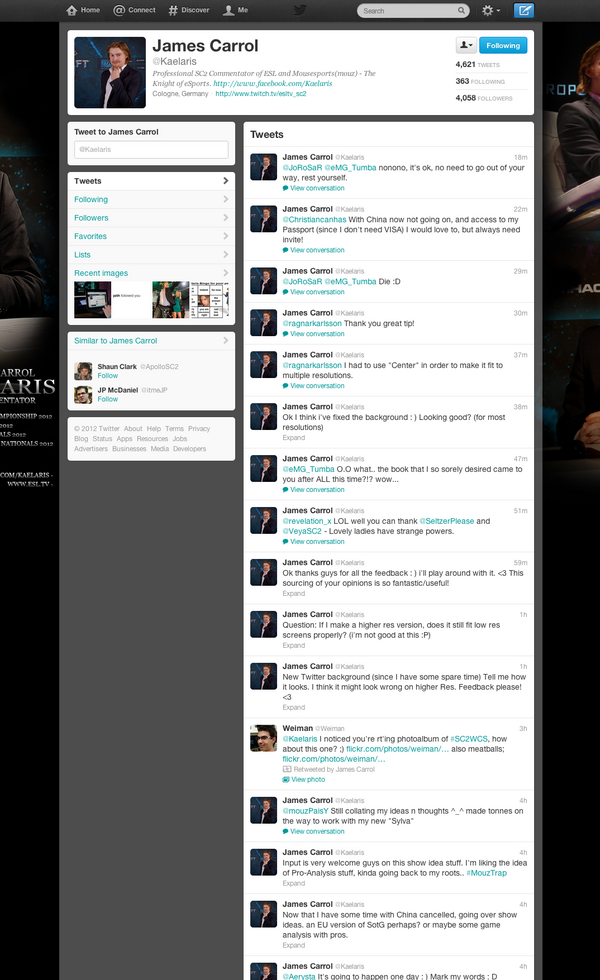Select the Tweets sidebar tab

151,181
